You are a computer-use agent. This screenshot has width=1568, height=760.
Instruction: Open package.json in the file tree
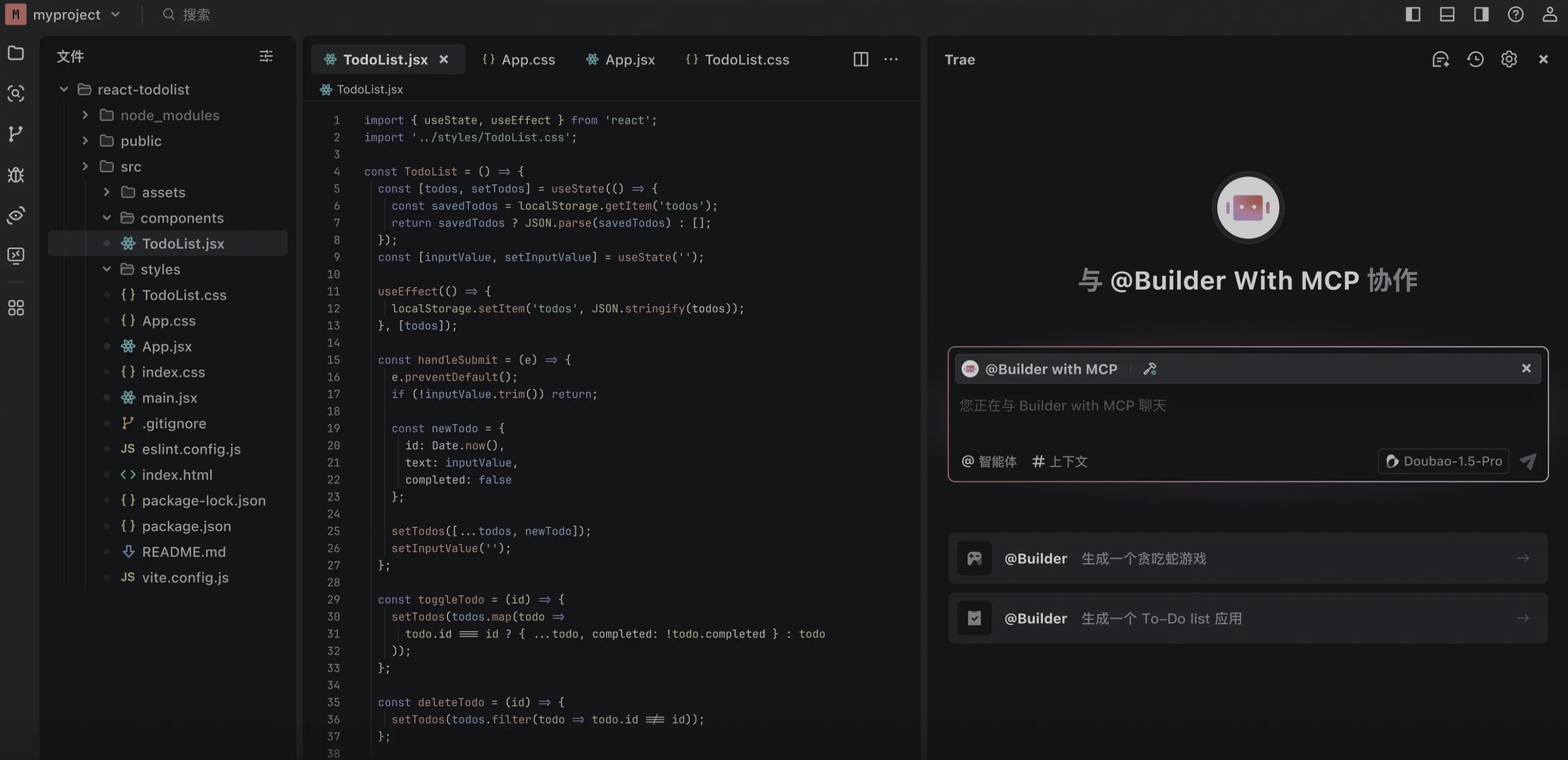tap(186, 526)
